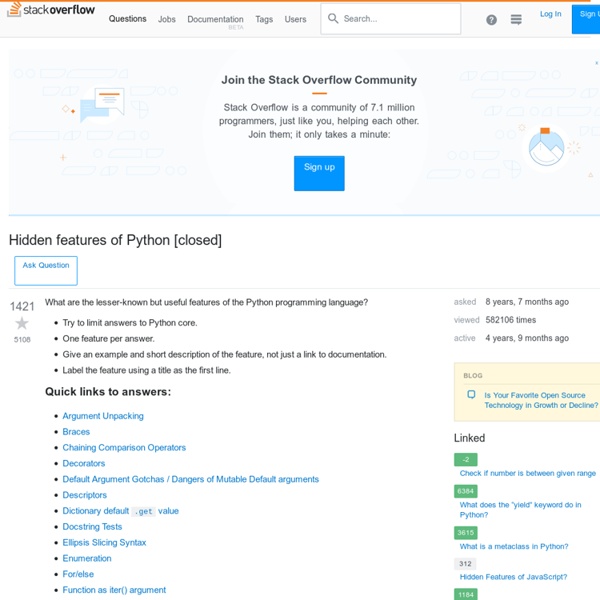Click 'Join the Stack Overflow Community' heading
Screen dimensions: 600x600
[x=319, y=80]
